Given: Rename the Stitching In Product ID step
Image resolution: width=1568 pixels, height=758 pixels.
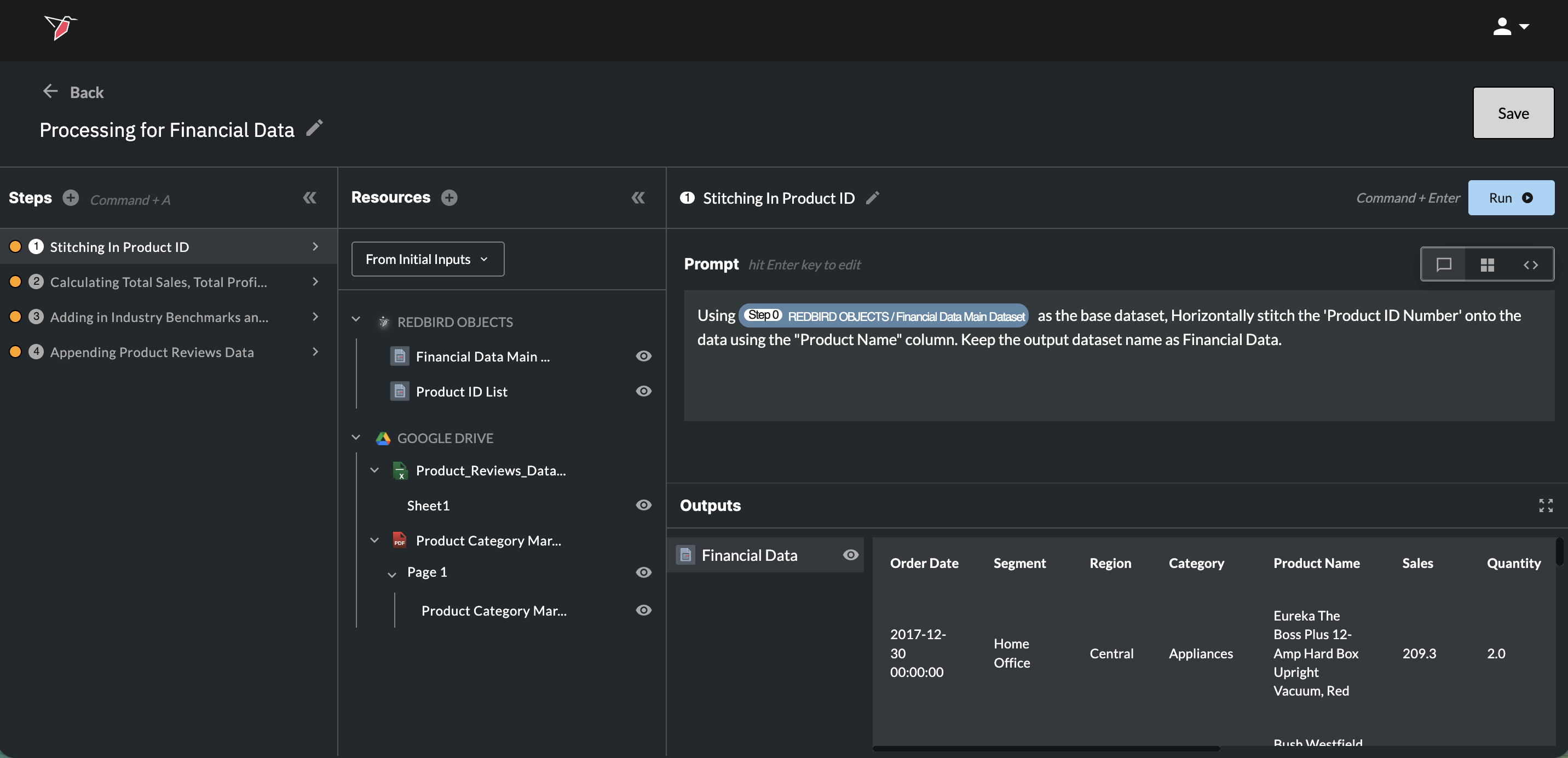Looking at the screenshot, I should click(872, 198).
